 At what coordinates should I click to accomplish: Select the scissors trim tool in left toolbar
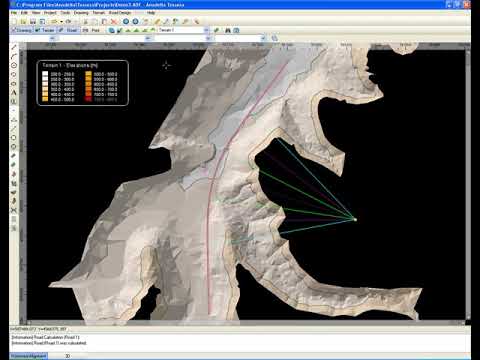(14, 210)
